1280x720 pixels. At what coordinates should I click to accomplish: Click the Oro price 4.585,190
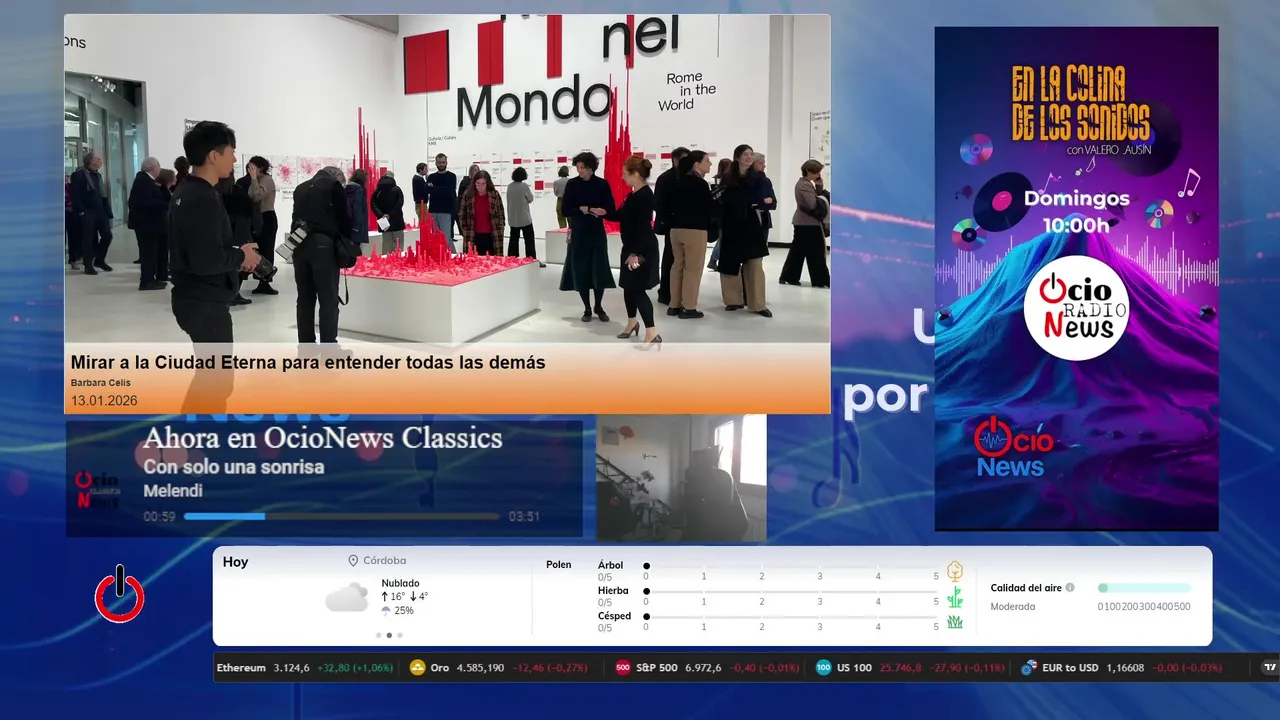[480, 667]
